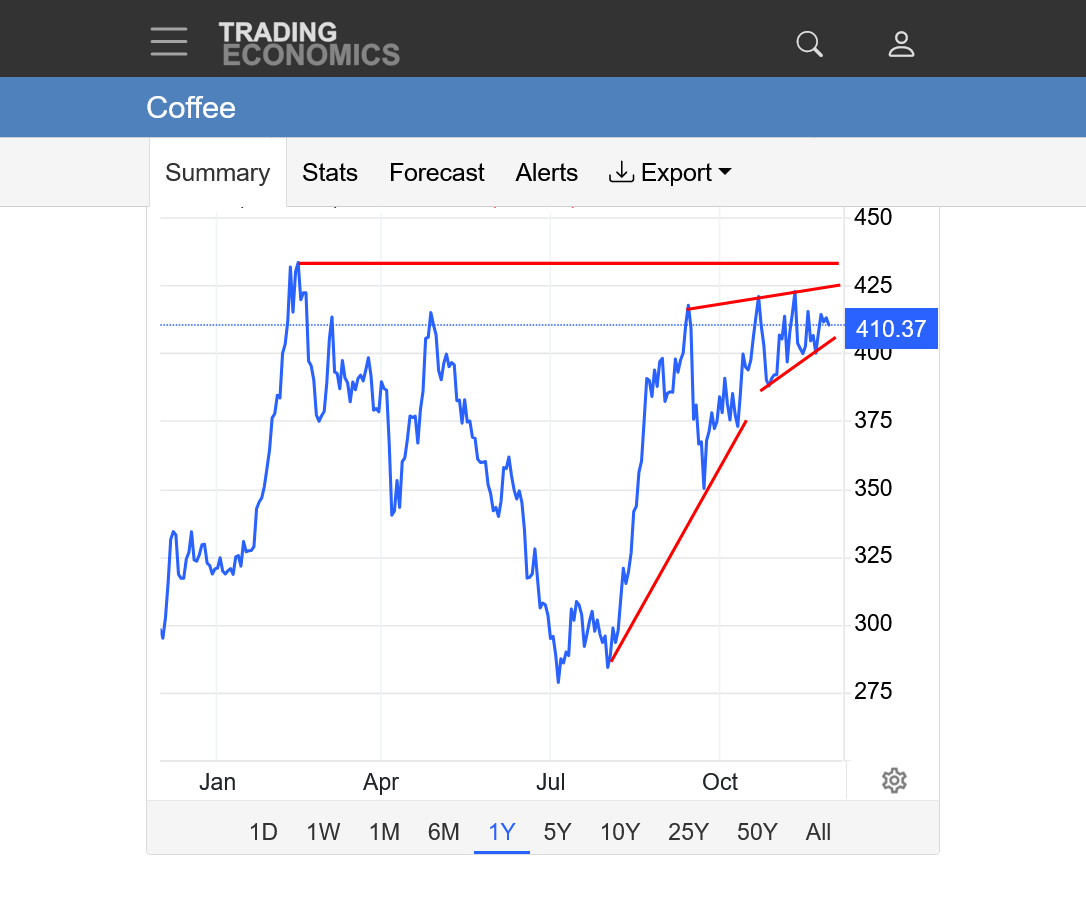Click the Trading Economics logo
The image size is (1086, 901).
pyautogui.click(x=308, y=44)
